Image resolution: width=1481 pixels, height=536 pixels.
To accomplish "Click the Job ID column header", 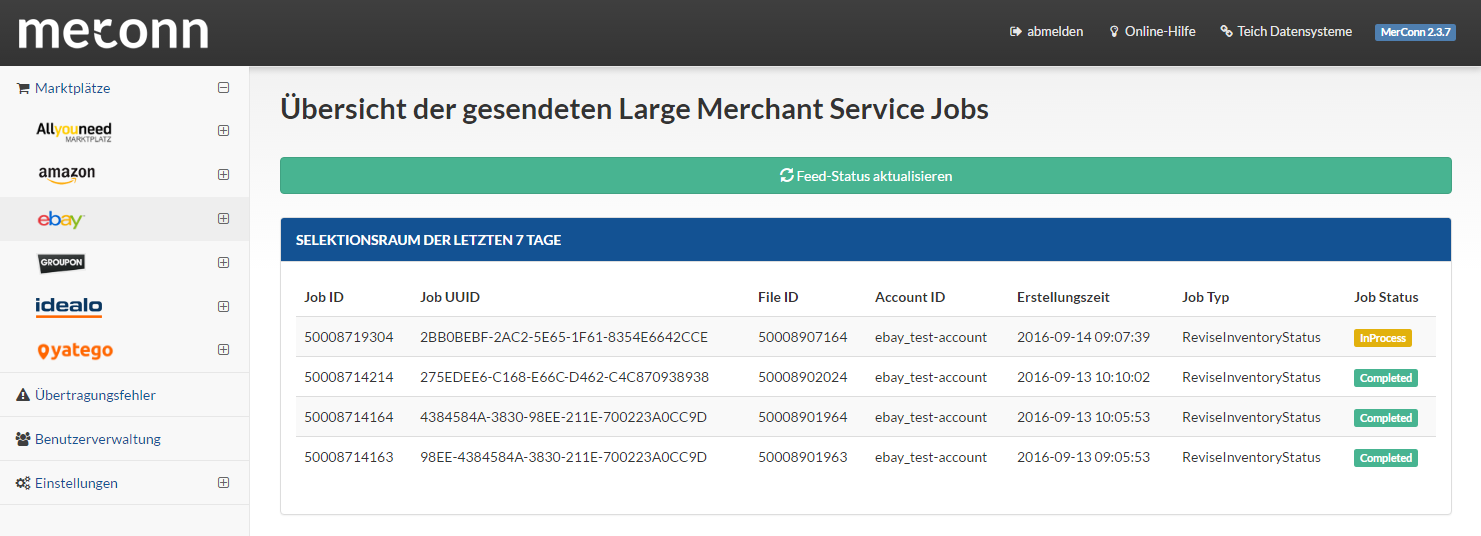I will (x=324, y=297).
